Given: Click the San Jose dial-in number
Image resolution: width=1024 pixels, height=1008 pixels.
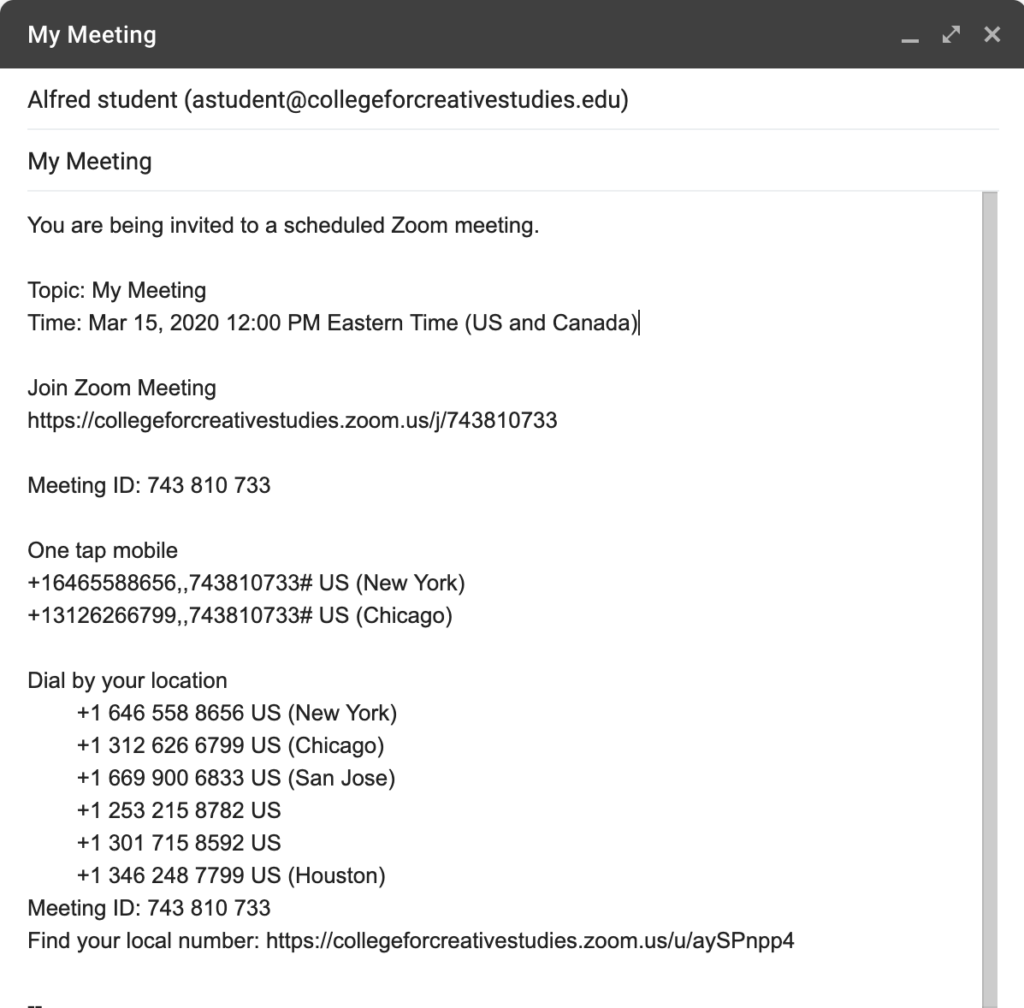Looking at the screenshot, I should (235, 778).
